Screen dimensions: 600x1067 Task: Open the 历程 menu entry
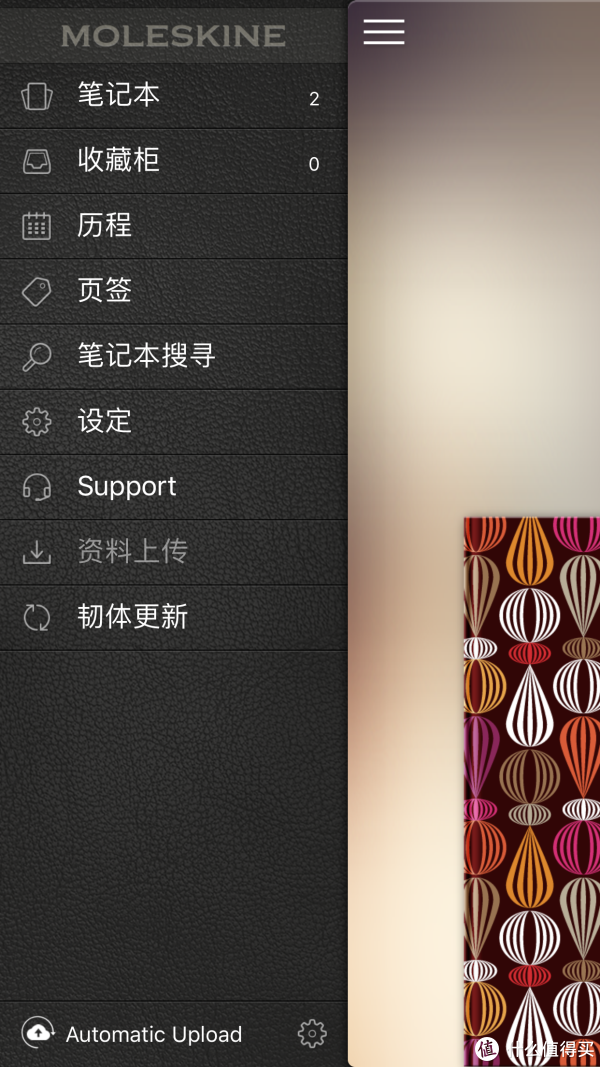[173, 226]
